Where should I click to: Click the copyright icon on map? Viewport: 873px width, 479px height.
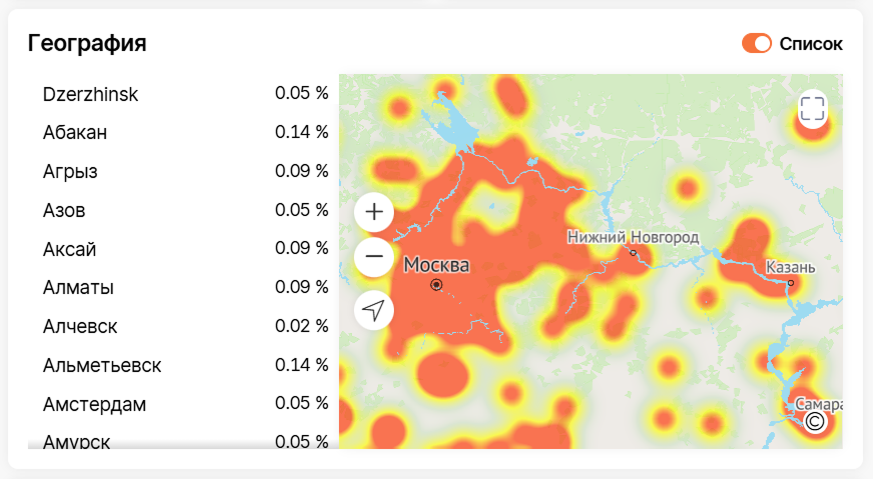815,422
